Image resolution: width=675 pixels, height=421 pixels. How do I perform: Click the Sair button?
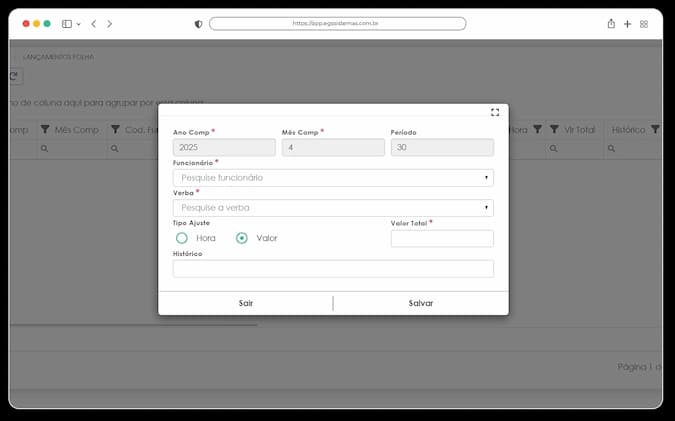(x=246, y=303)
